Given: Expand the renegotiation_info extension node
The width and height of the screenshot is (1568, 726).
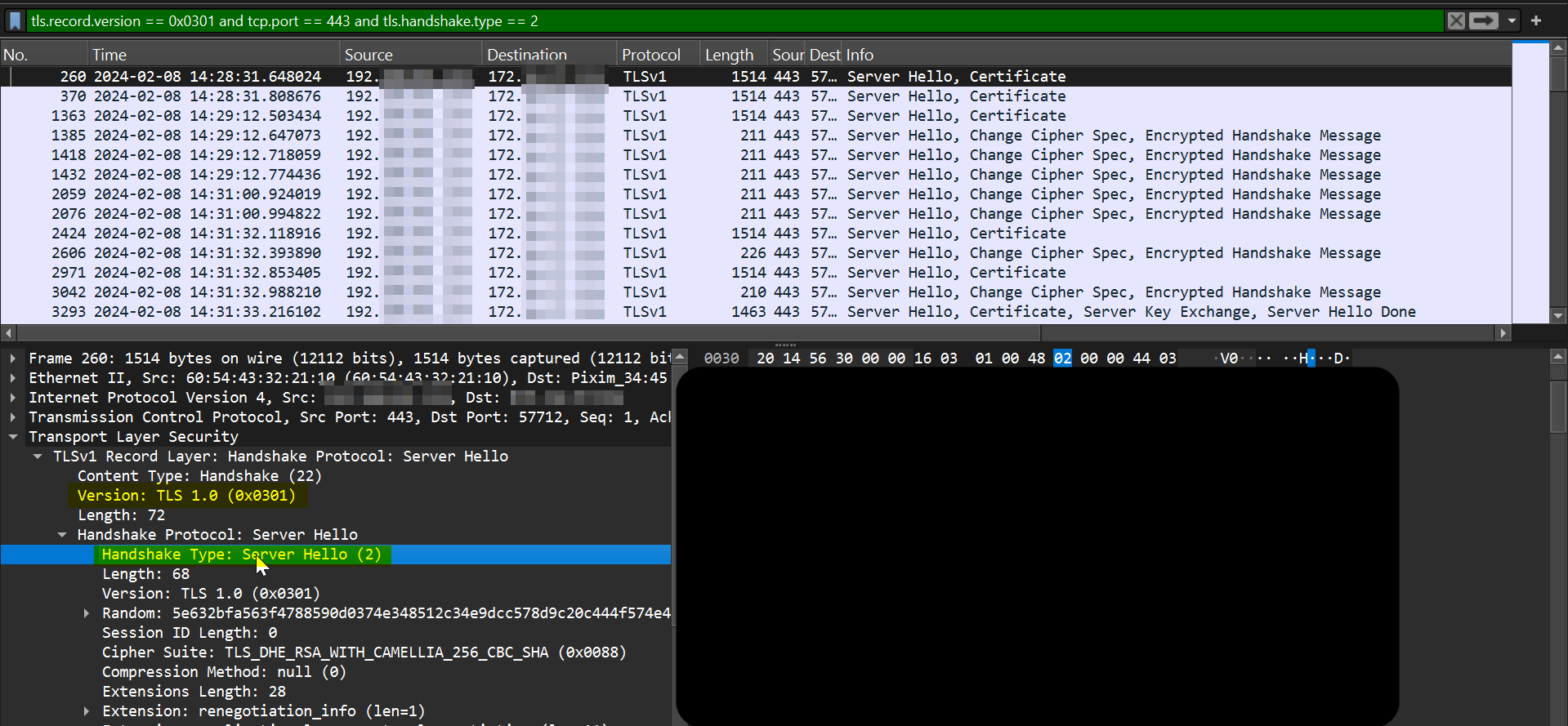Looking at the screenshot, I should point(87,710).
